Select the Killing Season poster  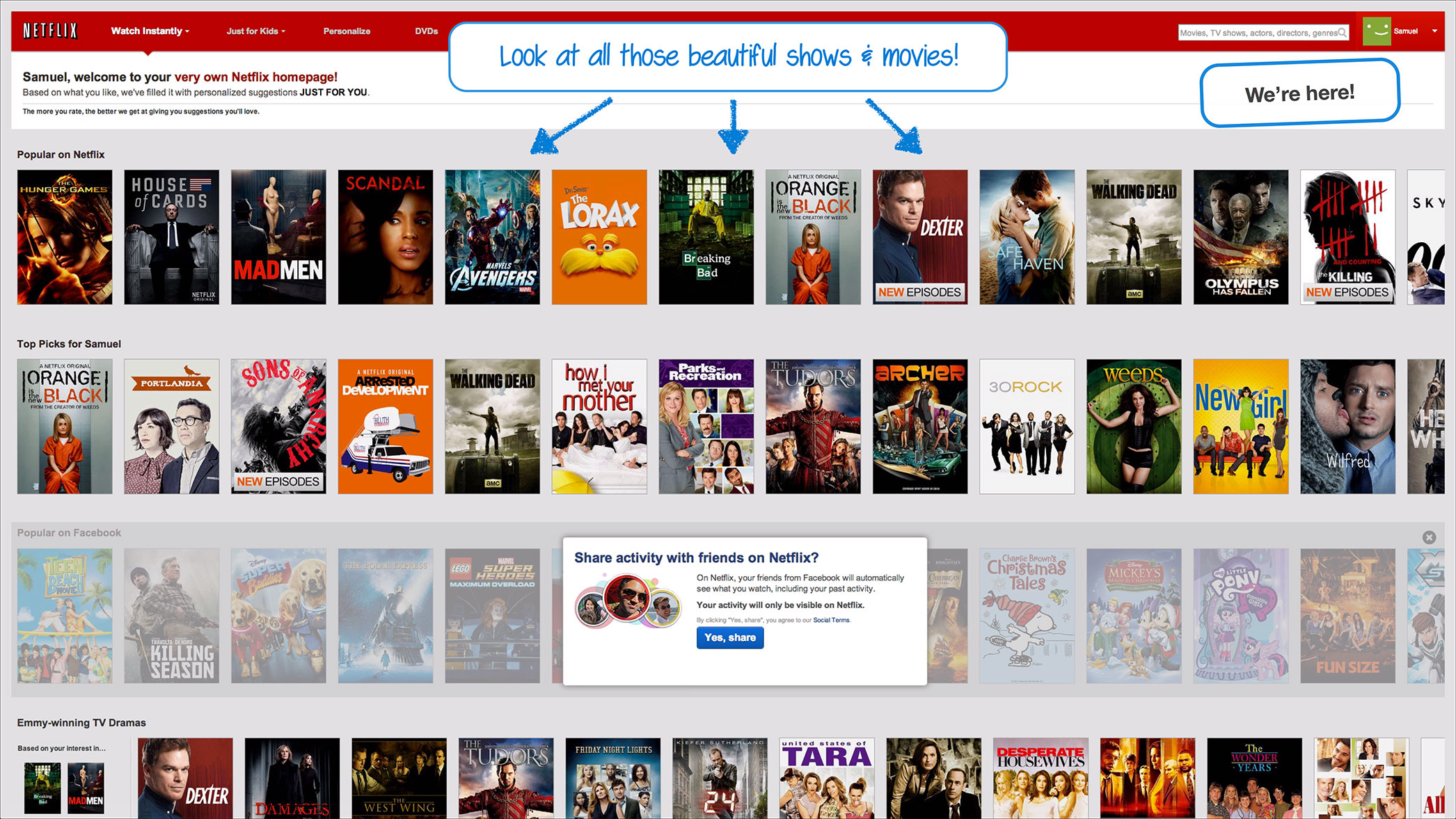(x=171, y=616)
